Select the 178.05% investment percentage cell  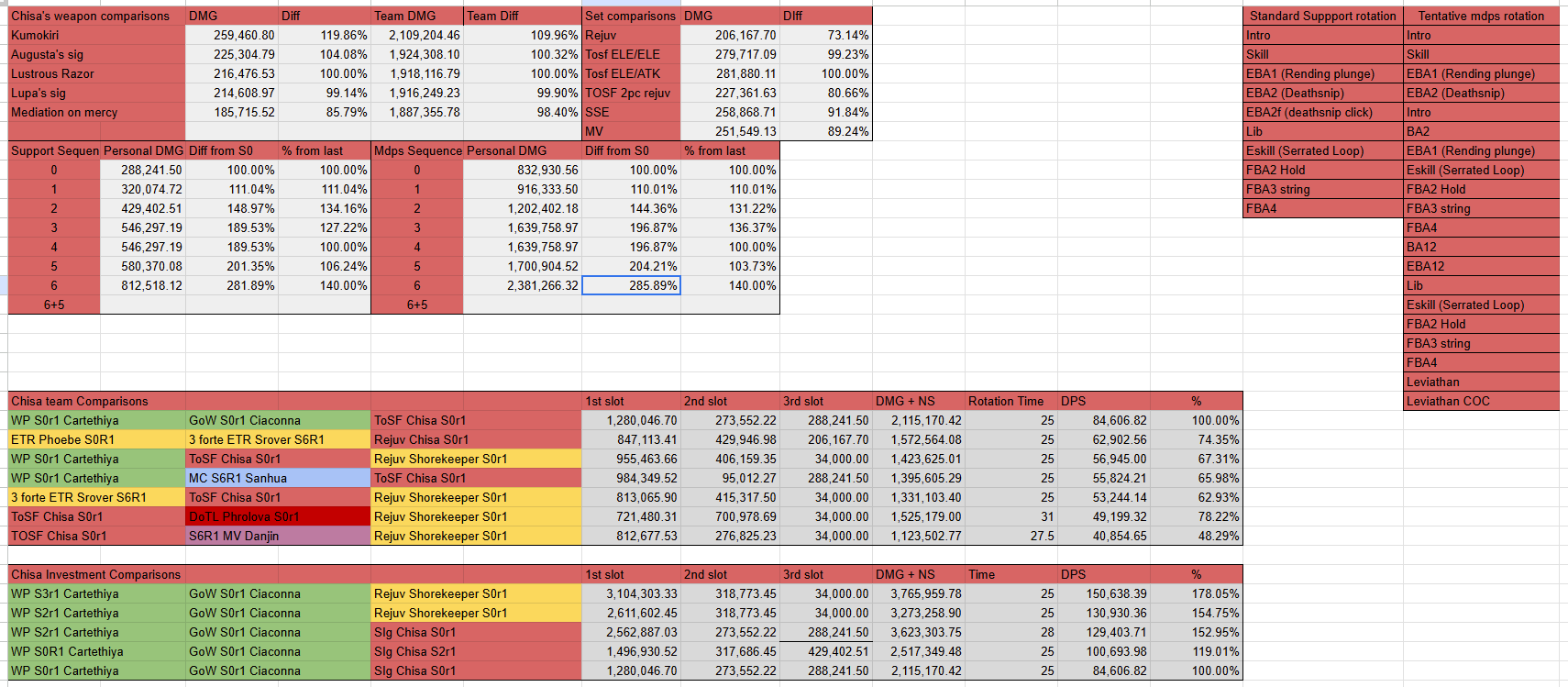coord(1197,593)
